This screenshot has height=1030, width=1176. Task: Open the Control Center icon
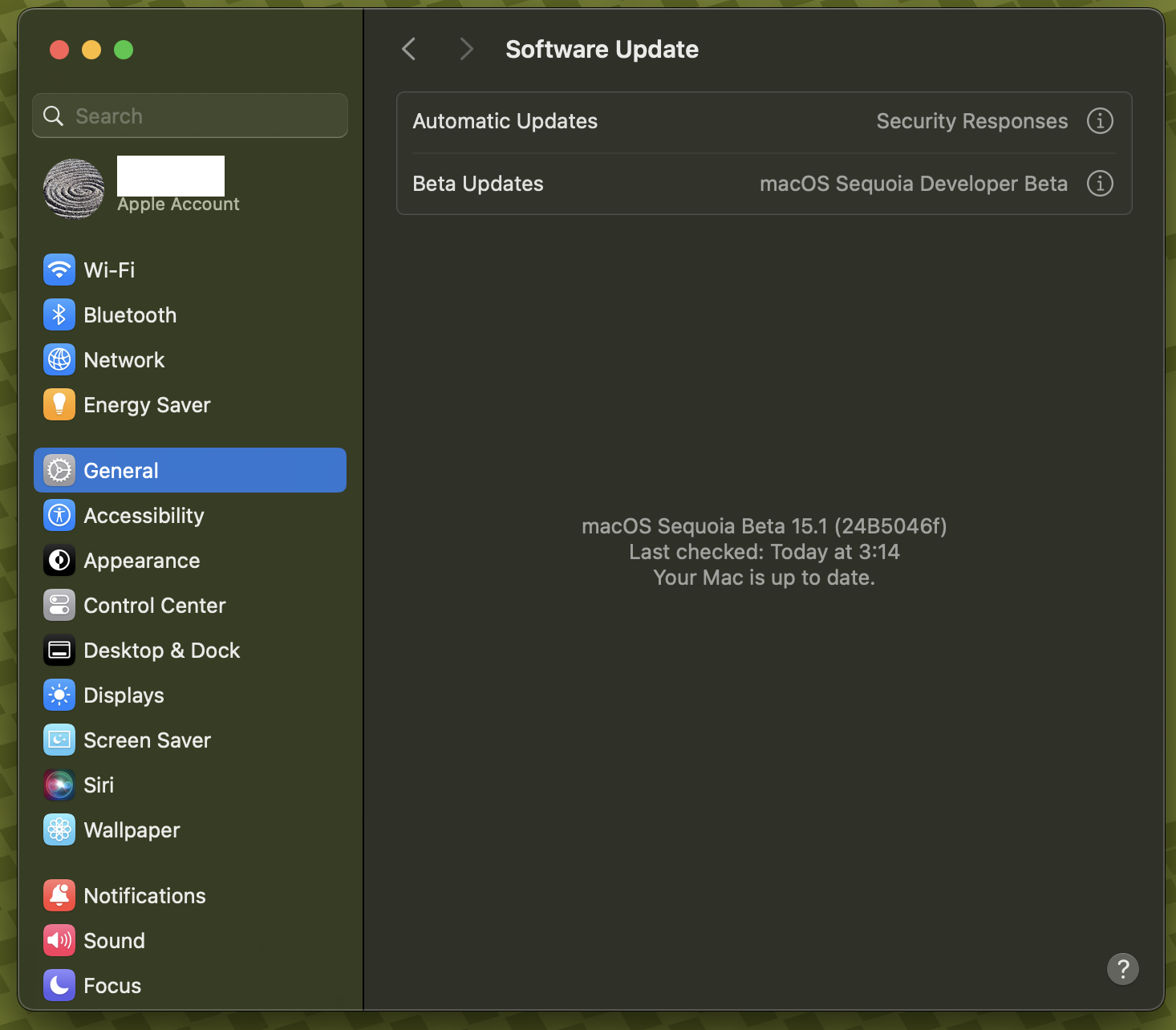[x=59, y=605]
